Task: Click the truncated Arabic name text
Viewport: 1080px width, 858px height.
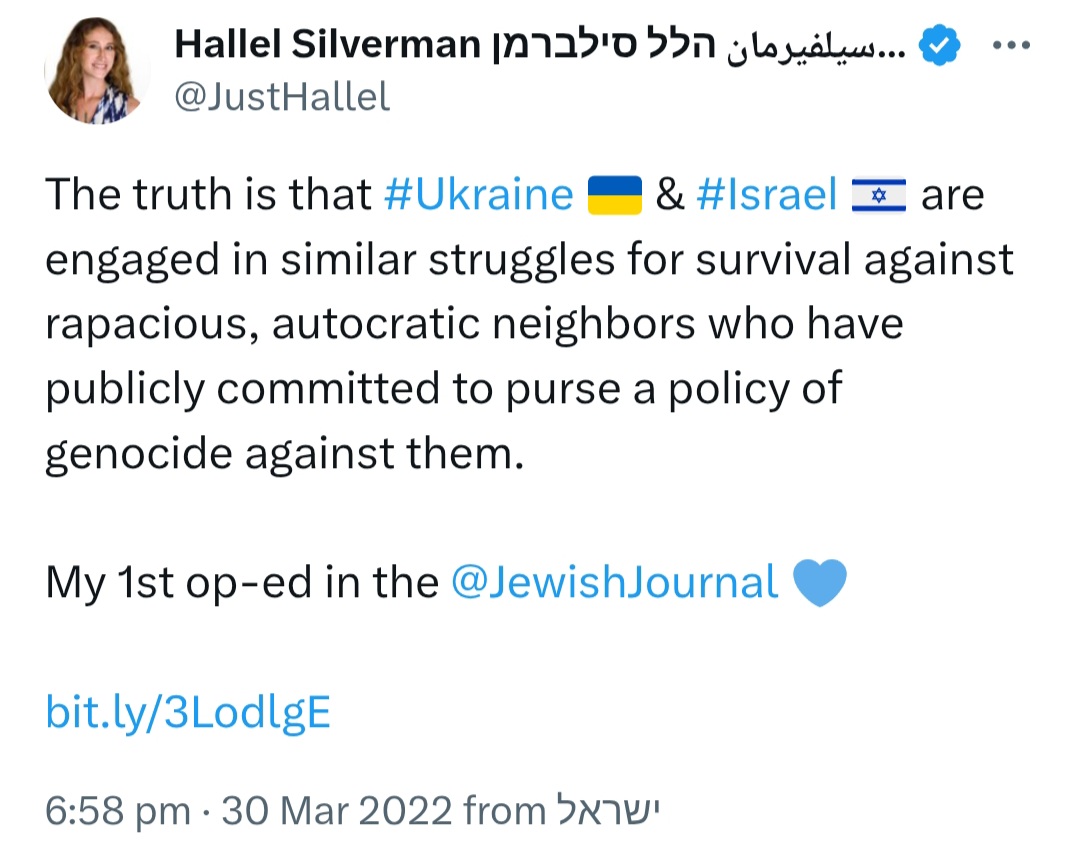Action: pyautogui.click(x=822, y=45)
